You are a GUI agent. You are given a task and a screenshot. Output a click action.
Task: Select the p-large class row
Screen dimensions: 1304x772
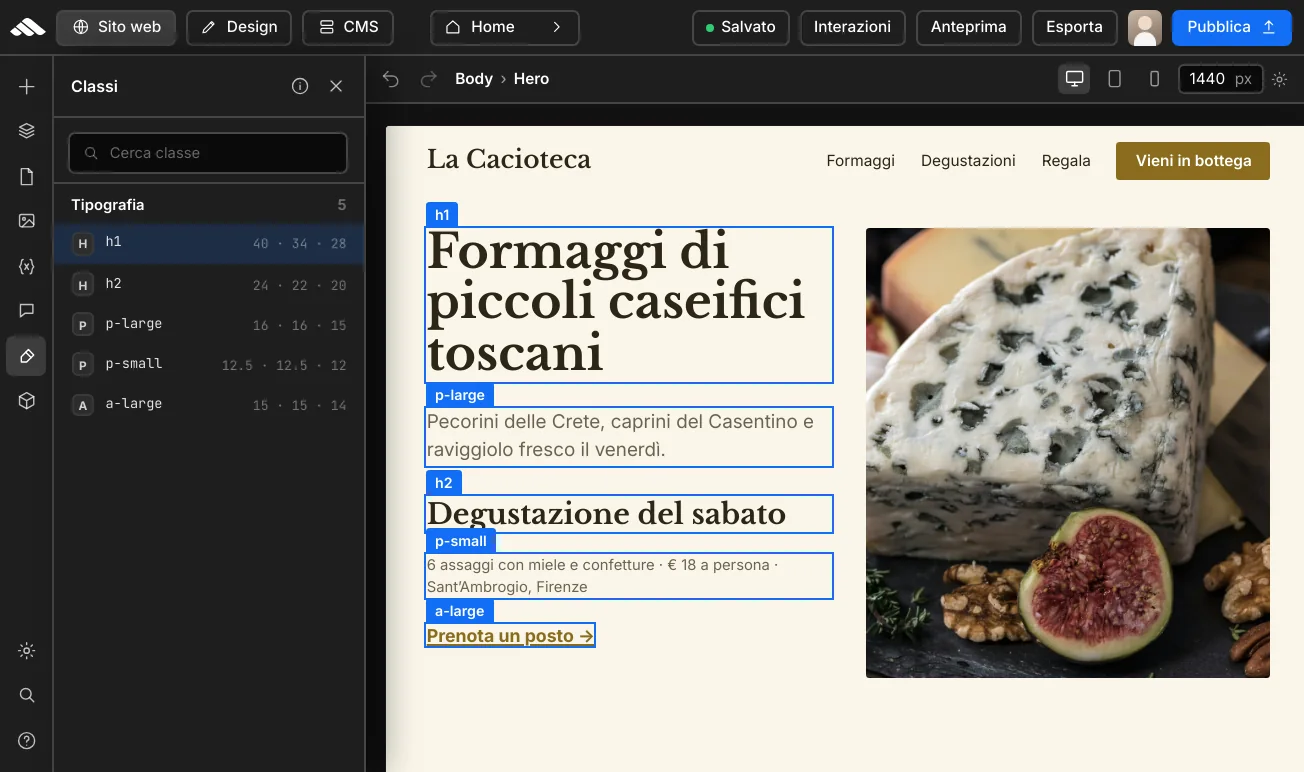tap(209, 324)
